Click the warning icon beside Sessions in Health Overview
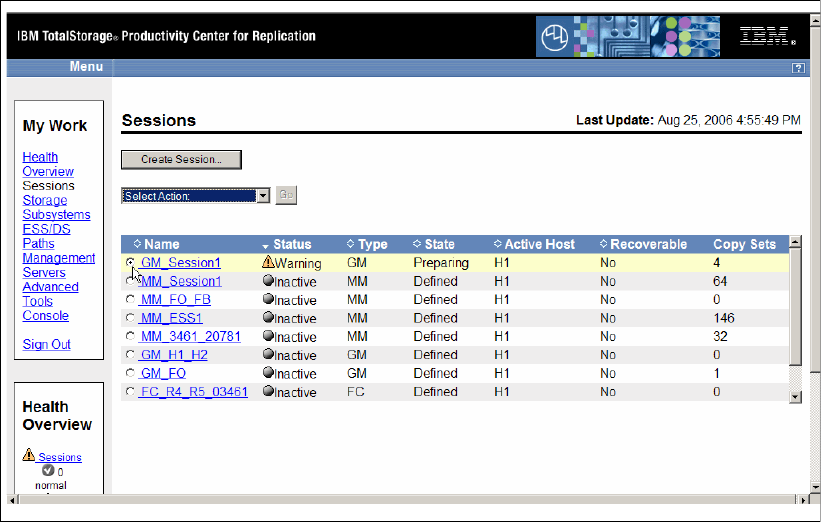 (x=29, y=454)
